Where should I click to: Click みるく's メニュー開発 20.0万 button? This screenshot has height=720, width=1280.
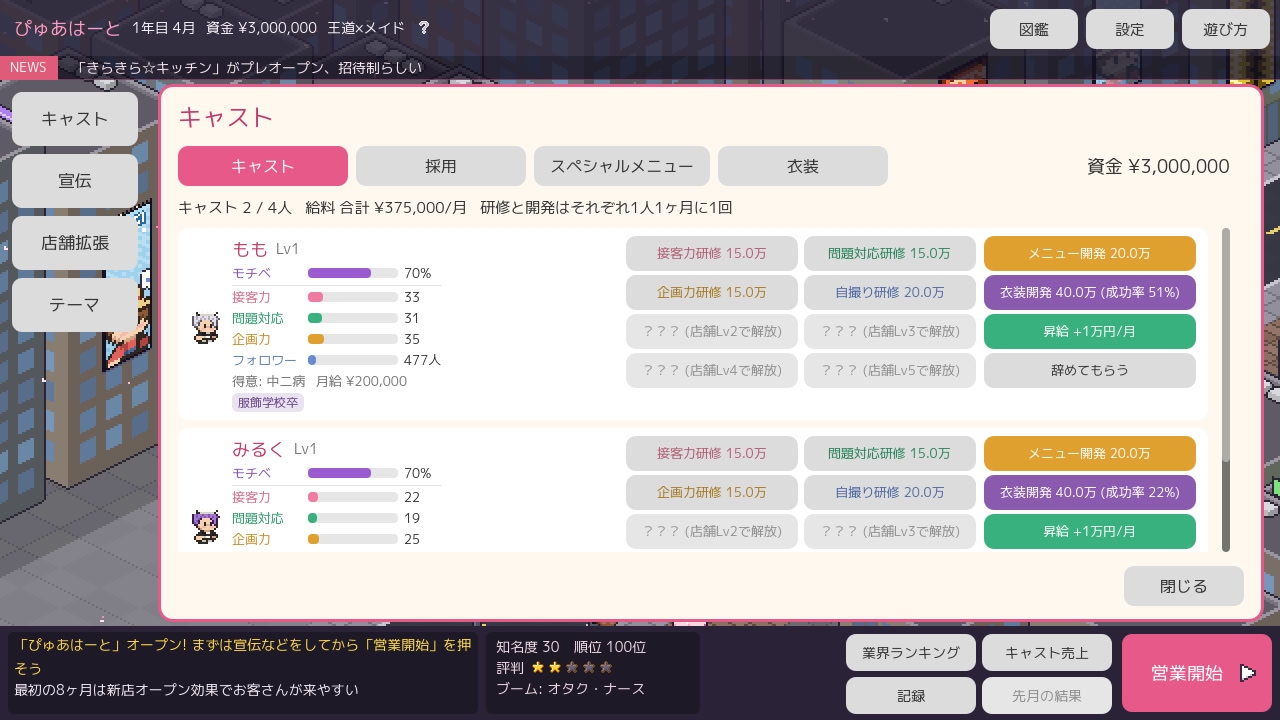pos(1090,453)
